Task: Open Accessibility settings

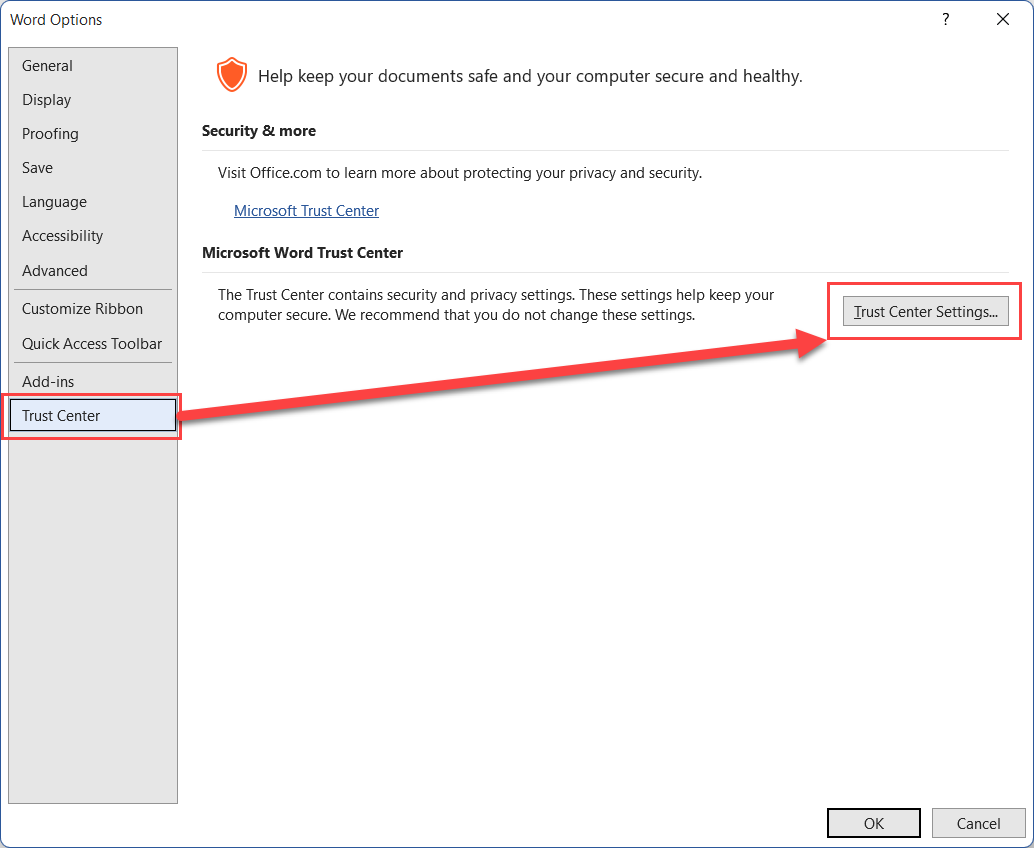Action: click(x=92, y=236)
